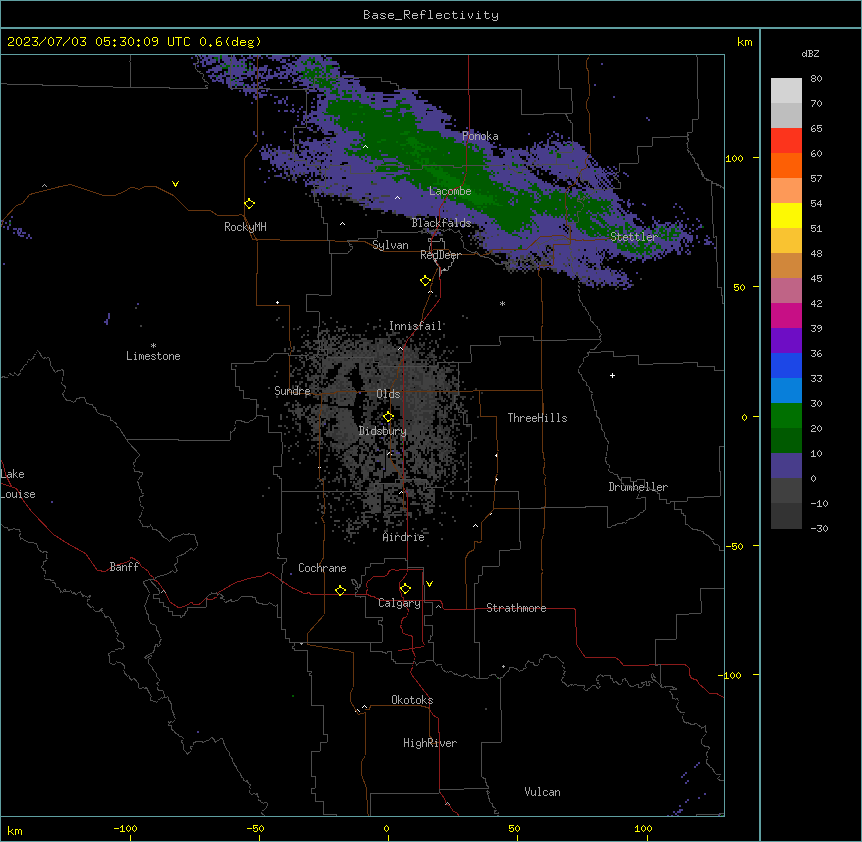
Task: Click the asterisk marker east of Innisfail
Action: [502, 303]
